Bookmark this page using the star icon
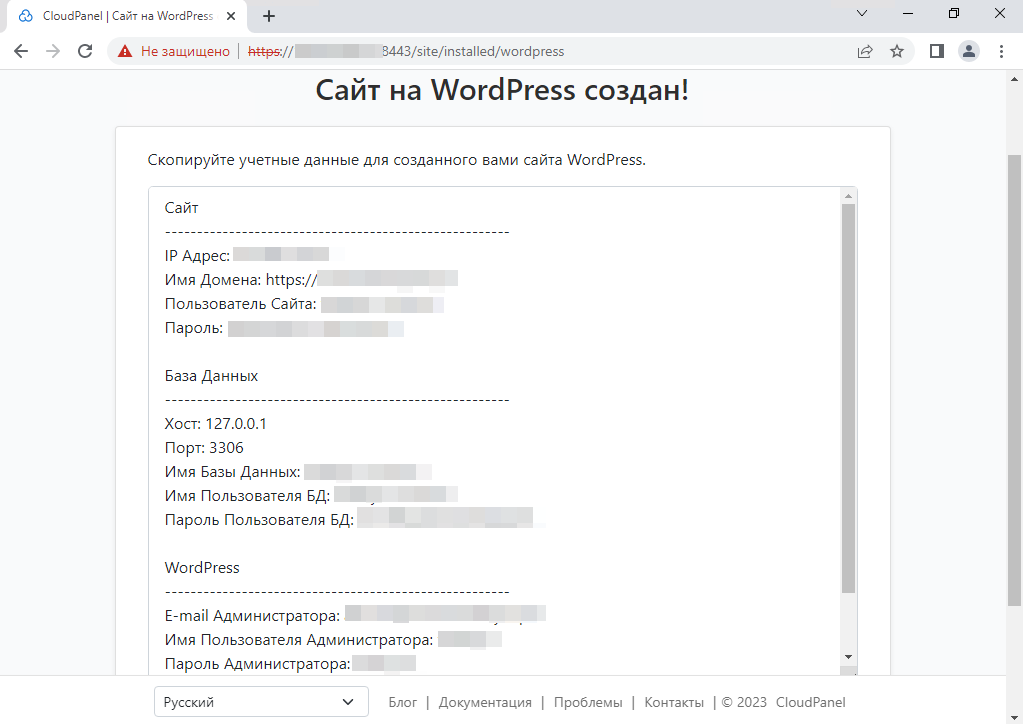Image resolution: width=1023 pixels, height=724 pixels. pyautogui.click(x=897, y=51)
